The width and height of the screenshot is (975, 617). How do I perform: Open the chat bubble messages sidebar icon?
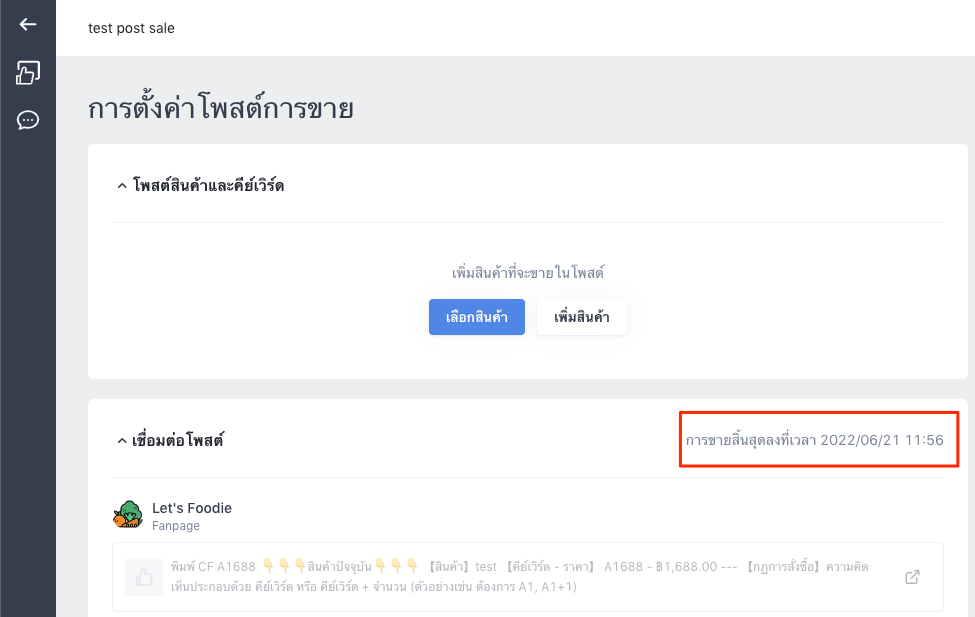(27, 119)
